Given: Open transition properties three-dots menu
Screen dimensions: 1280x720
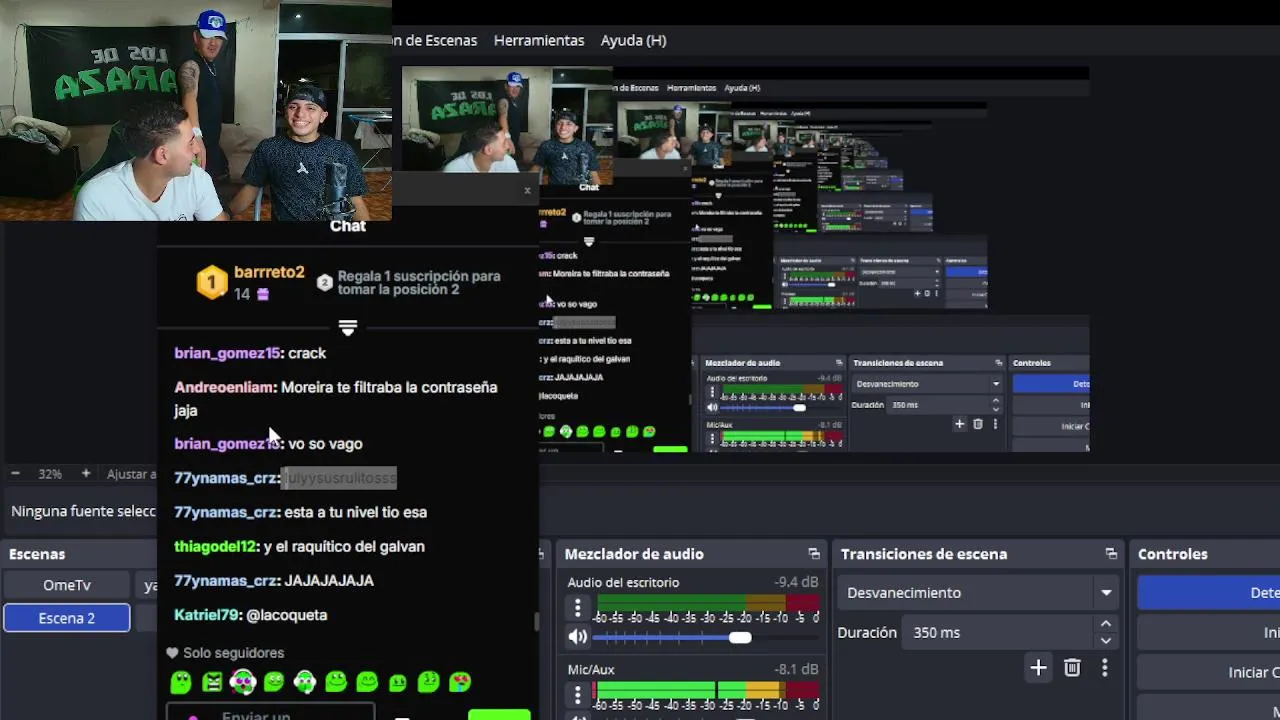Looking at the screenshot, I should point(1105,668).
